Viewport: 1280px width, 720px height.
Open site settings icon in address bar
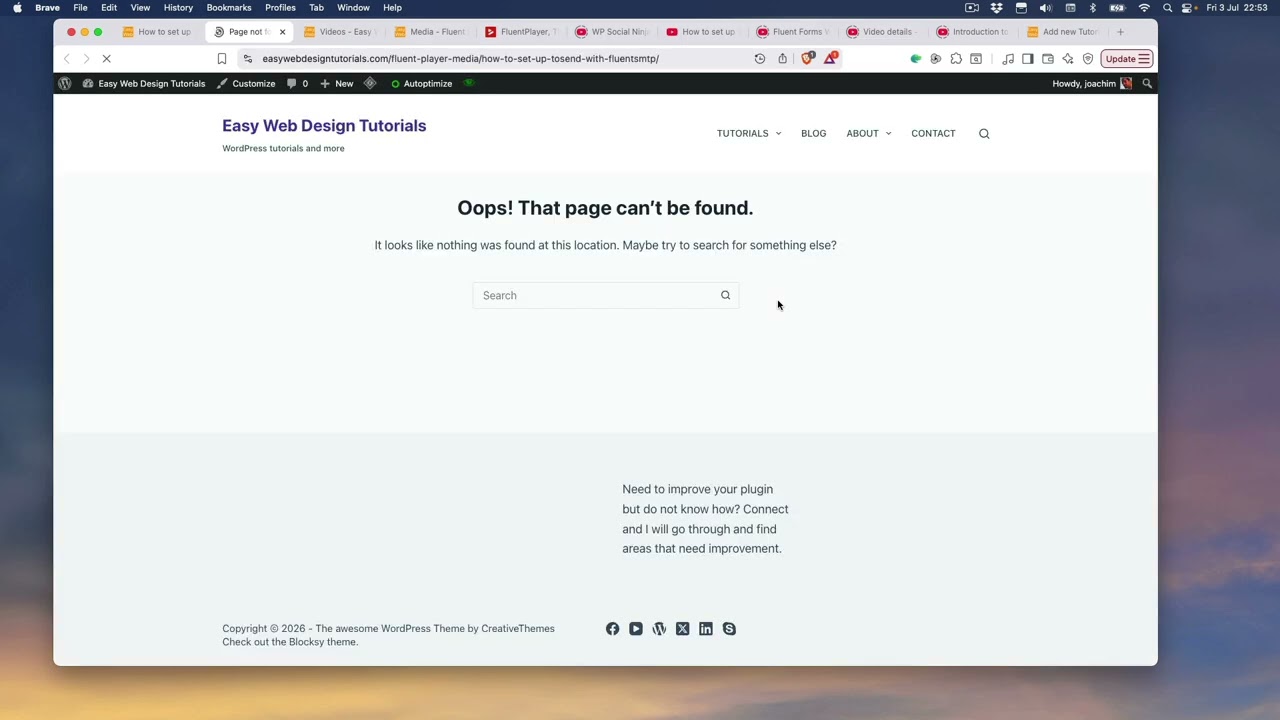click(248, 59)
